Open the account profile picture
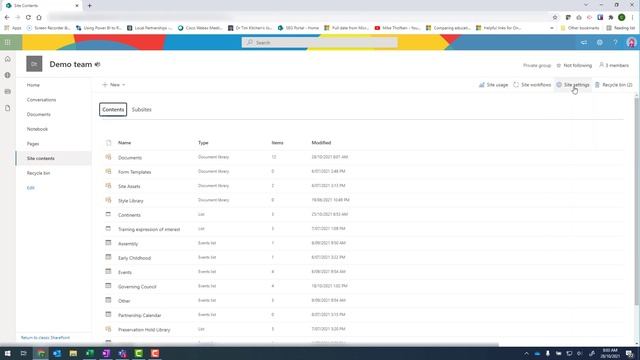The image size is (640, 360). click(x=631, y=42)
